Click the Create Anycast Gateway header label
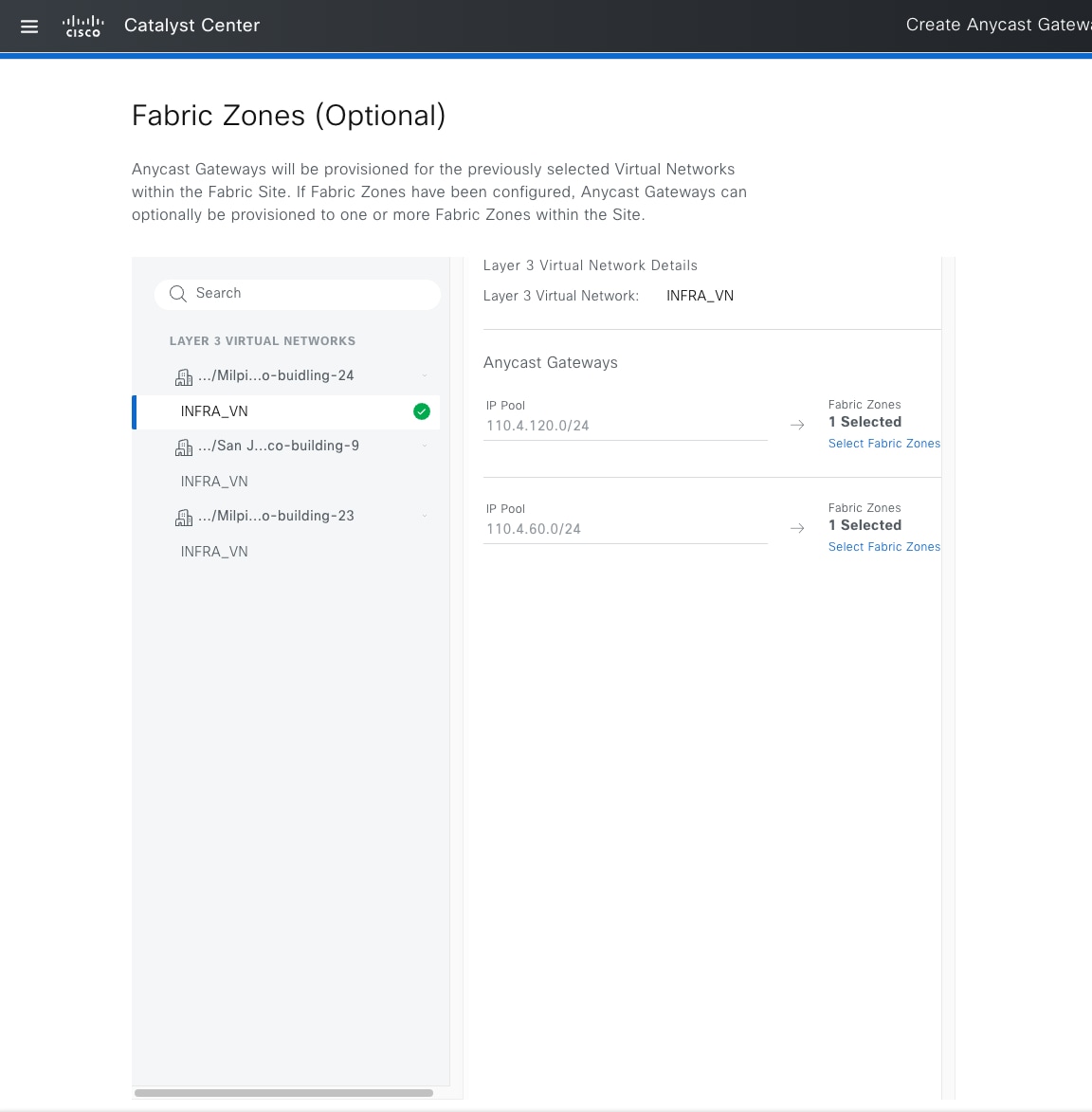The image size is (1092, 1112). [x=997, y=25]
